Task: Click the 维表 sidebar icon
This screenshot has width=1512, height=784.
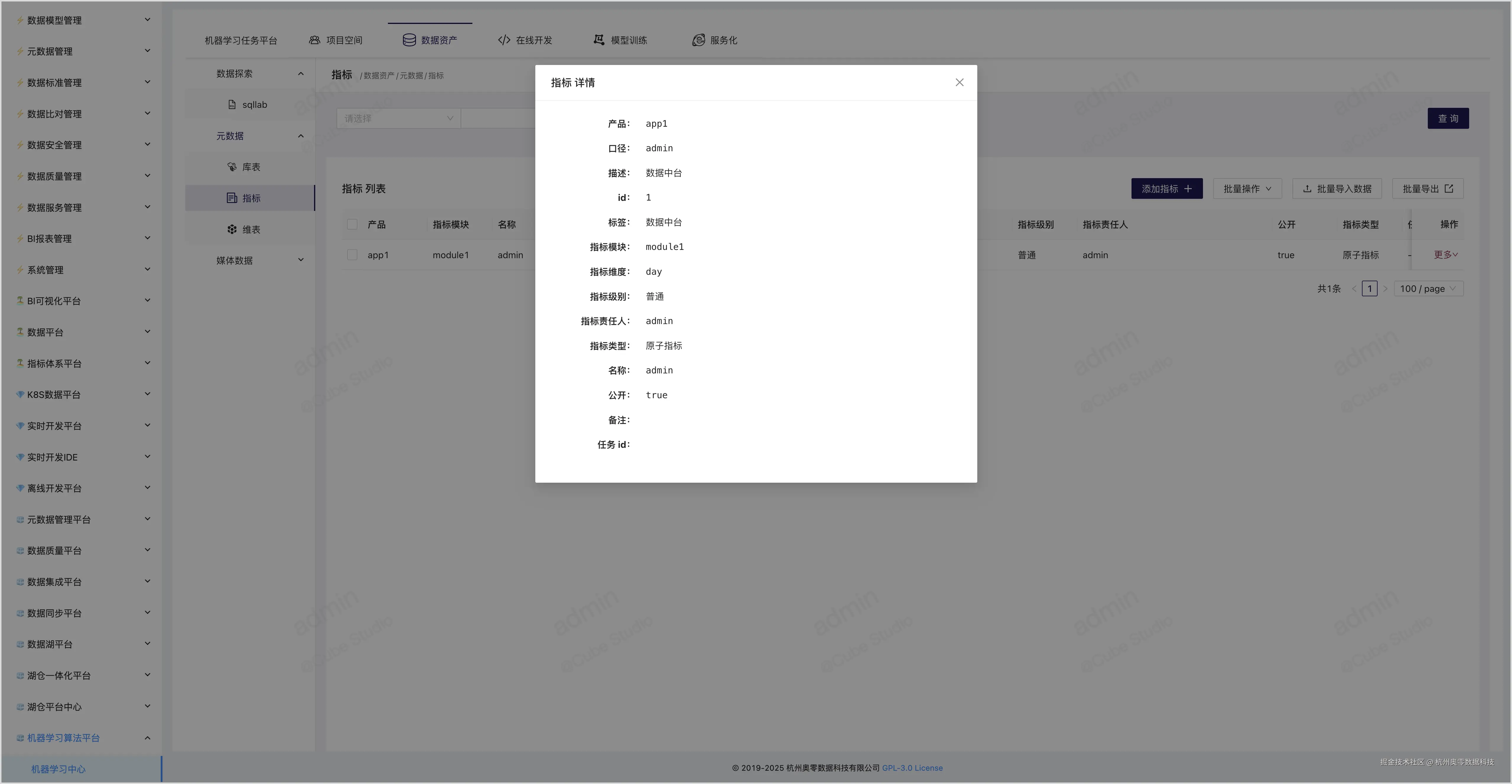Action: [232, 230]
